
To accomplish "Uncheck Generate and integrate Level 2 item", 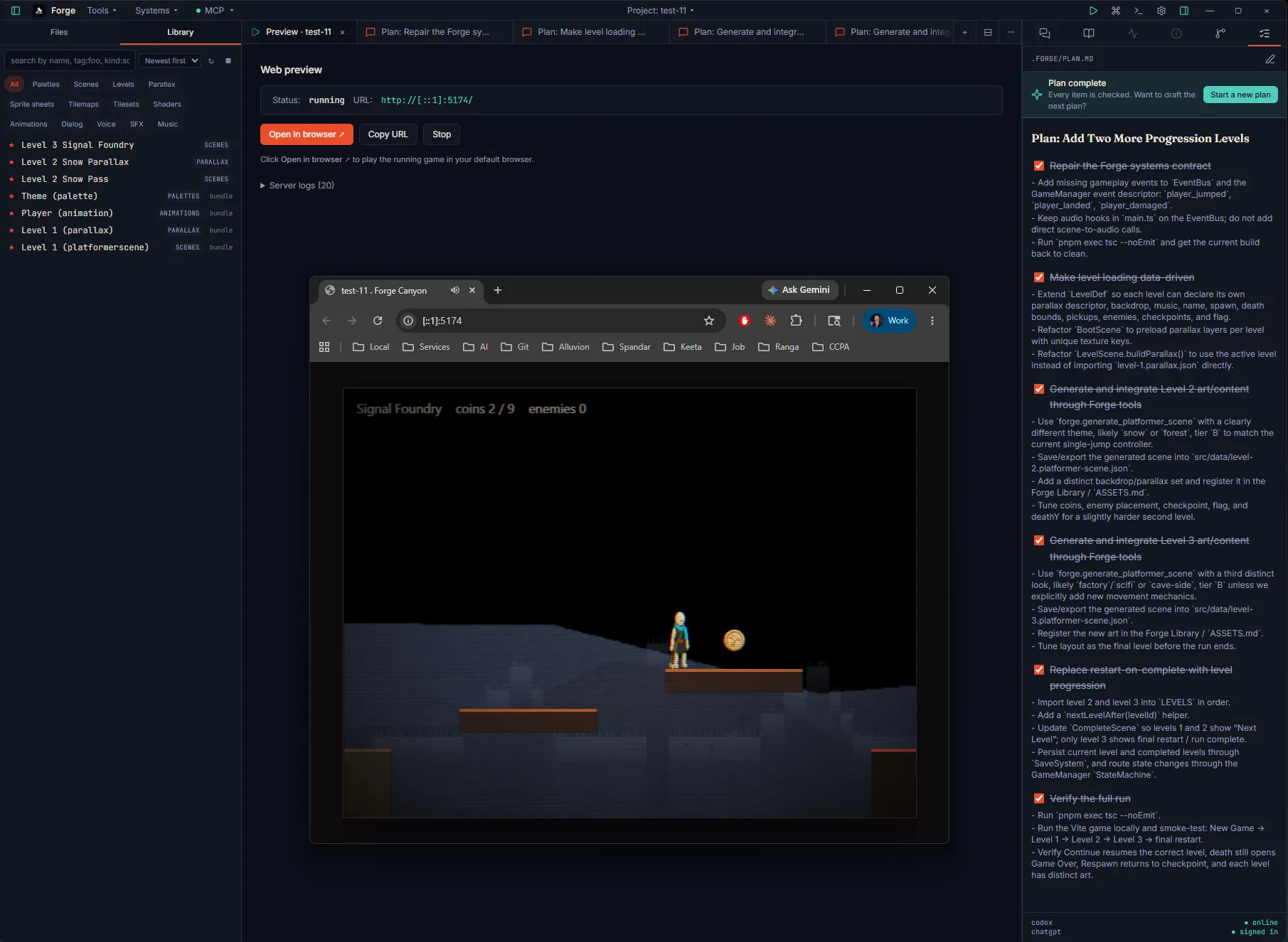I will click(1039, 389).
